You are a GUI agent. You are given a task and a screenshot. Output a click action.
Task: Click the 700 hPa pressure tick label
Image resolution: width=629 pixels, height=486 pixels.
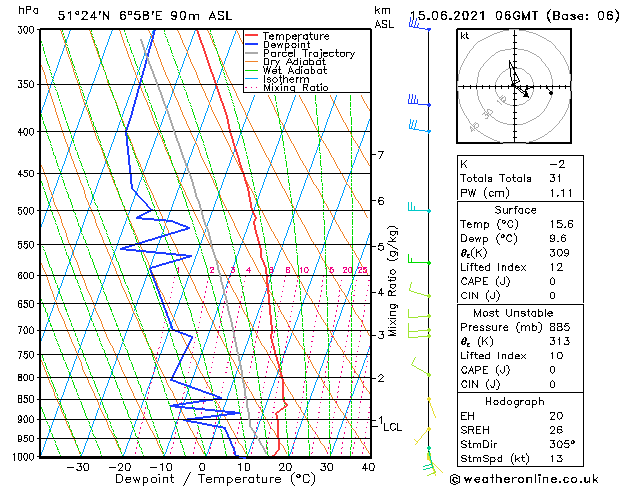pyautogui.click(x=28, y=331)
